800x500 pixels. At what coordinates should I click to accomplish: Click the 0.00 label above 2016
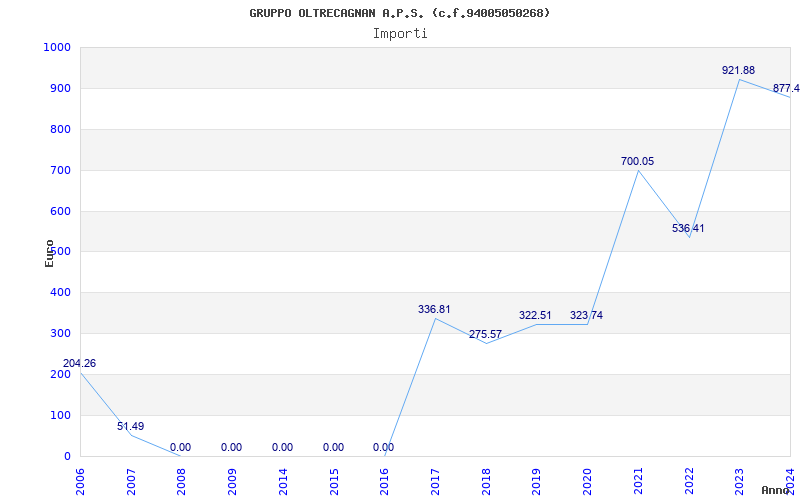click(x=383, y=447)
